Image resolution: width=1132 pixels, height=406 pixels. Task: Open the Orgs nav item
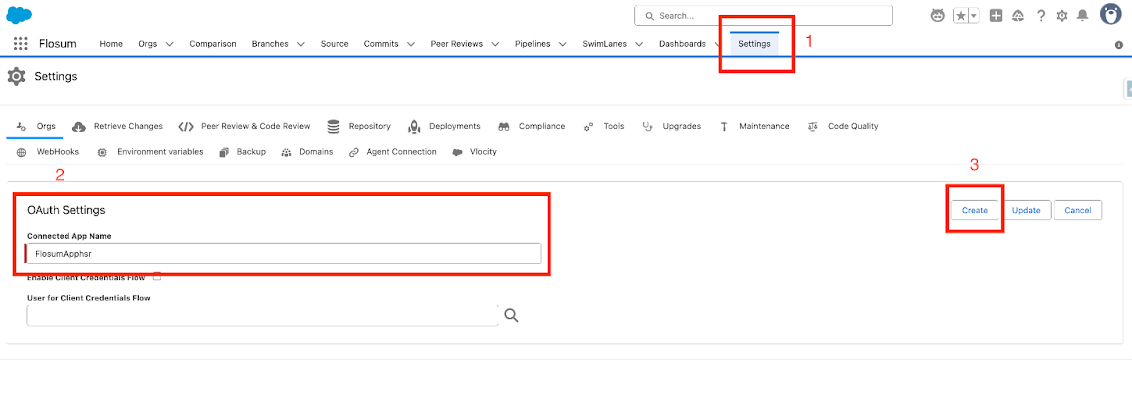pos(147,43)
